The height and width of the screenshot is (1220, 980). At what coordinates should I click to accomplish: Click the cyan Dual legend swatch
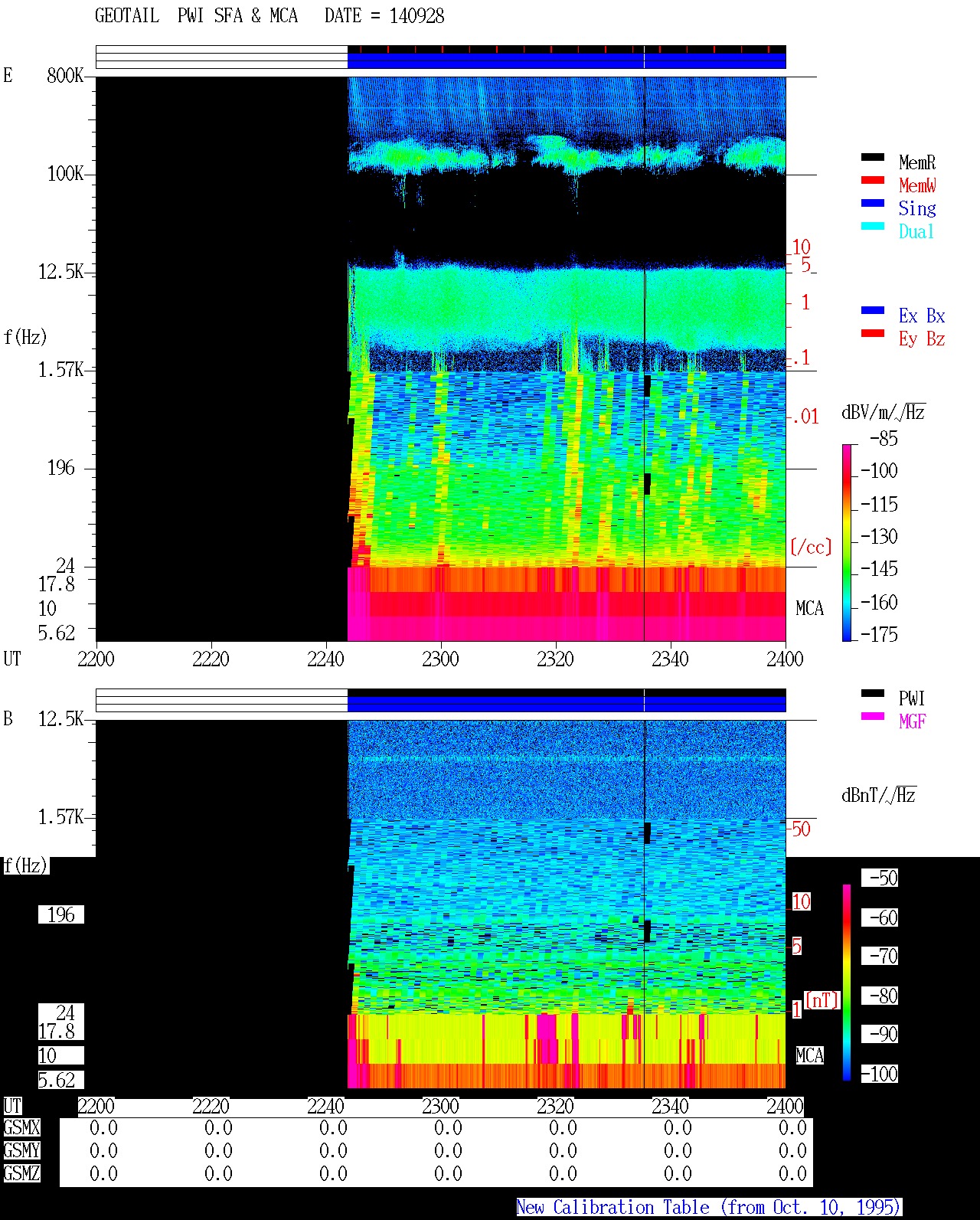coord(873,226)
